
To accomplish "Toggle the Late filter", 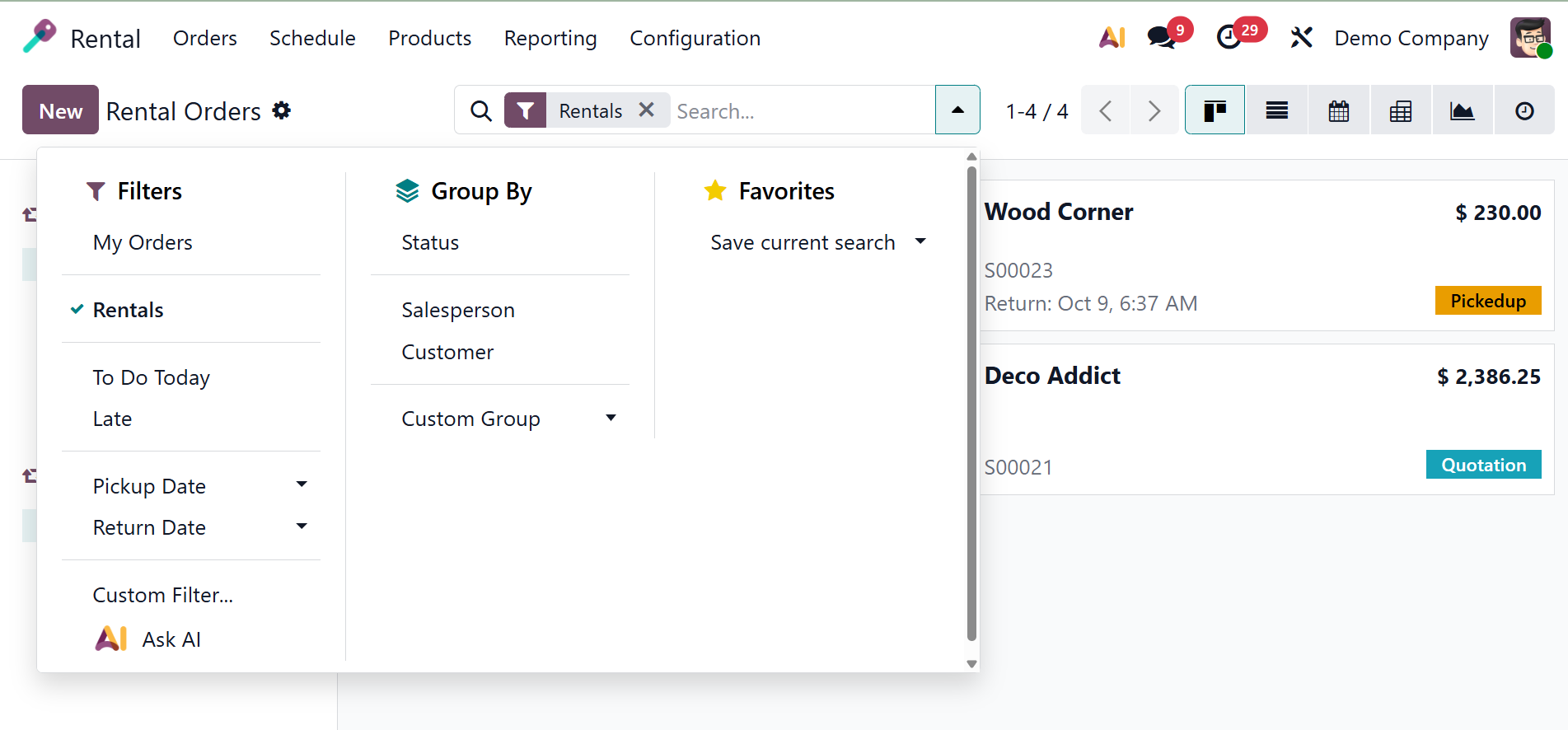I will point(112,419).
